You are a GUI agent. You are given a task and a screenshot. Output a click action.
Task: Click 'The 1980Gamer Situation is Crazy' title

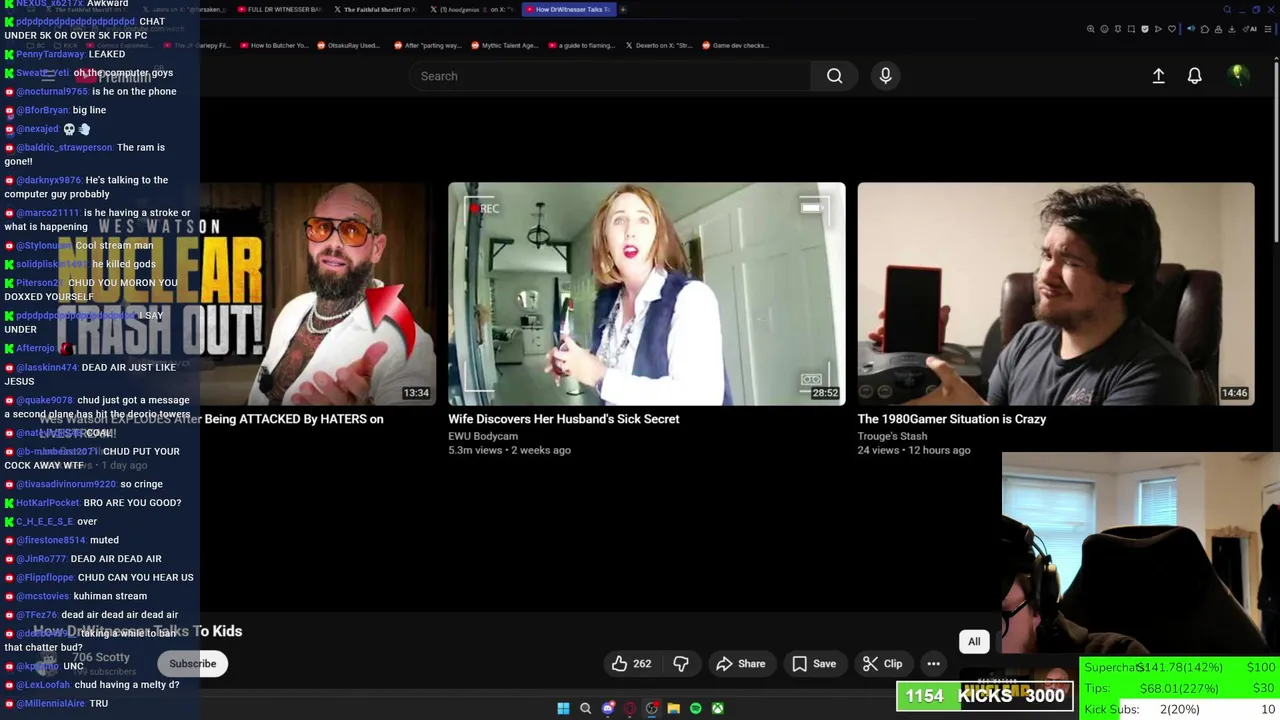click(951, 419)
